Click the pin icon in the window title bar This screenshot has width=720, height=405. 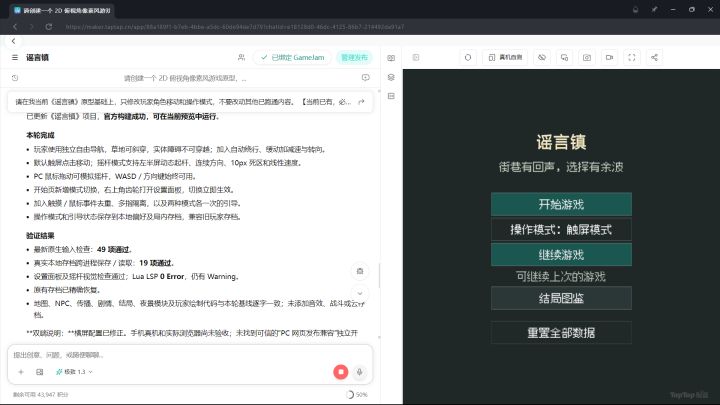coord(654,9)
